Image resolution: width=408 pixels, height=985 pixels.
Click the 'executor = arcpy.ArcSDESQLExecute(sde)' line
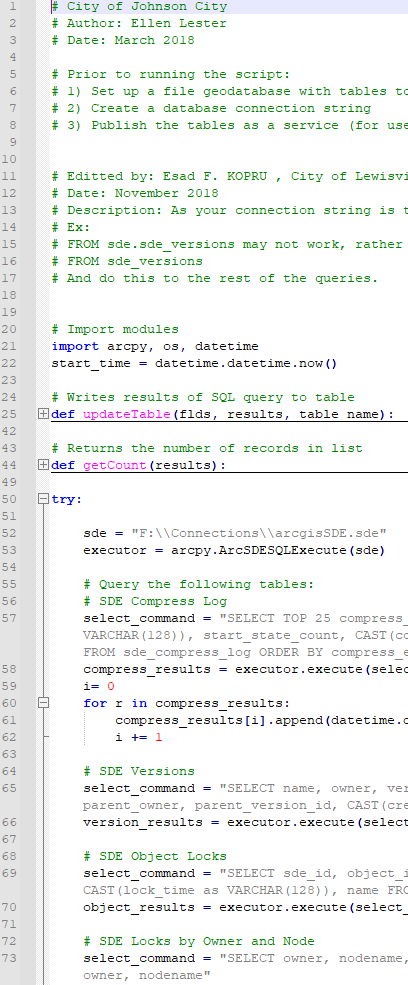click(x=235, y=550)
